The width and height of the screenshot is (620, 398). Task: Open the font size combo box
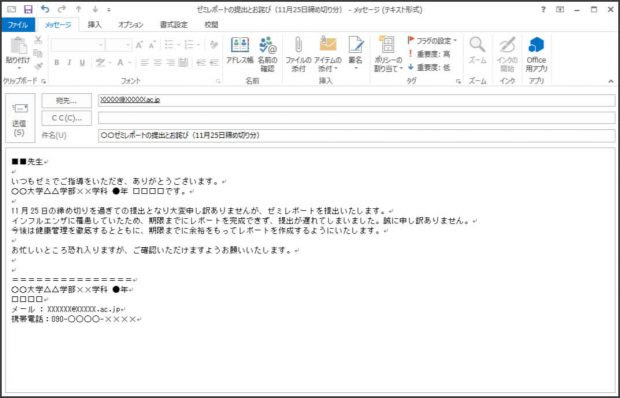pos(119,45)
